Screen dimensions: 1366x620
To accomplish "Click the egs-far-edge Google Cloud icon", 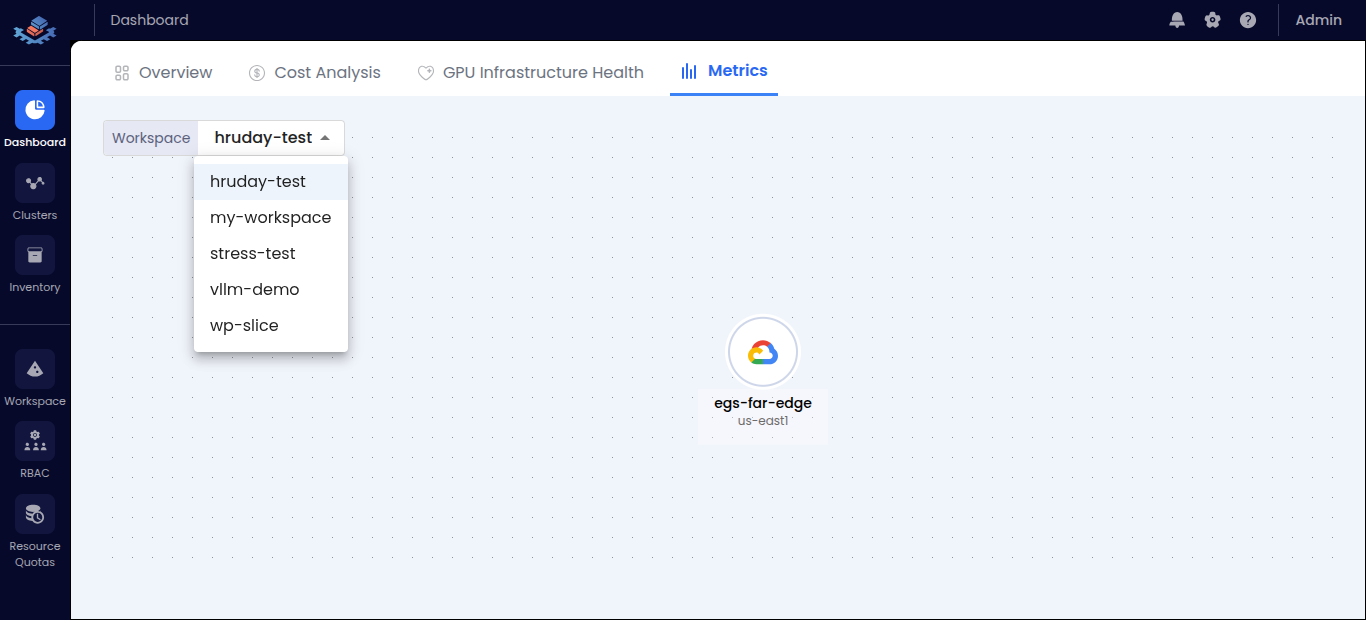I will (763, 352).
